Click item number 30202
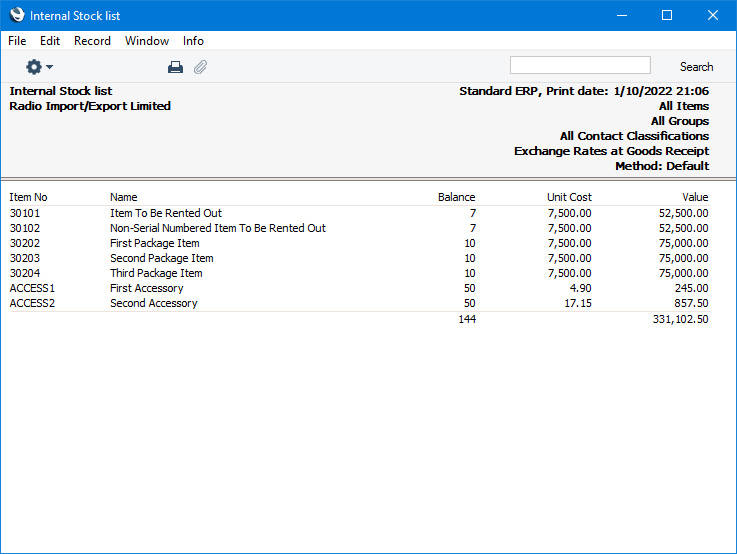This screenshot has width=737, height=554. [x=25, y=243]
